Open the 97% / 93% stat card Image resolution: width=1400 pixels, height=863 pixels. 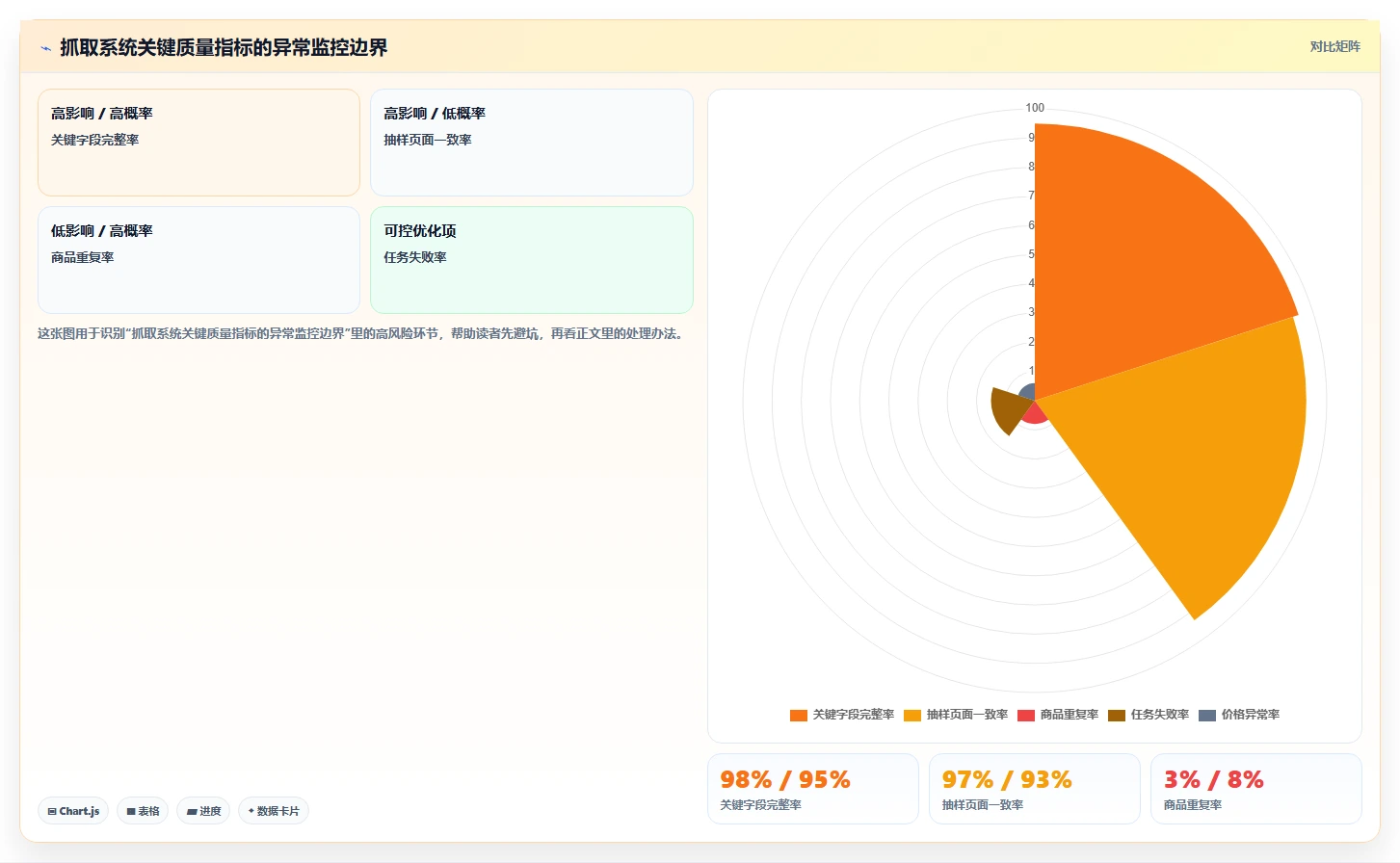tap(1034, 789)
